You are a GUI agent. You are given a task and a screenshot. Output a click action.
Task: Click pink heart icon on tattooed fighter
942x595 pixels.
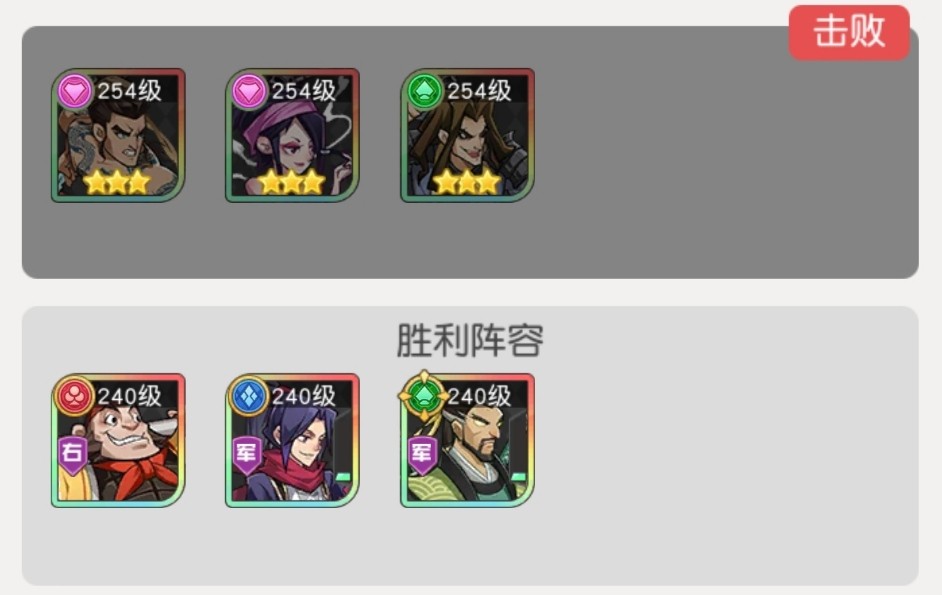[x=74, y=91]
